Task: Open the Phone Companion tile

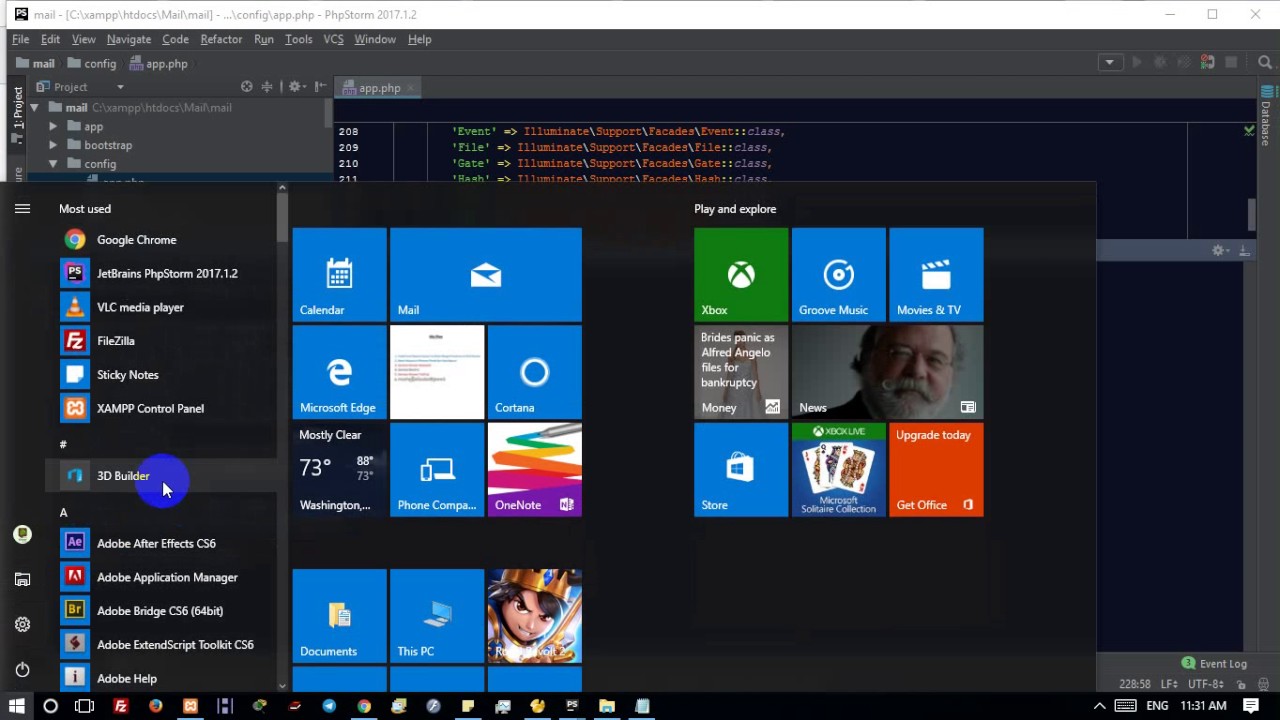Action: (436, 470)
